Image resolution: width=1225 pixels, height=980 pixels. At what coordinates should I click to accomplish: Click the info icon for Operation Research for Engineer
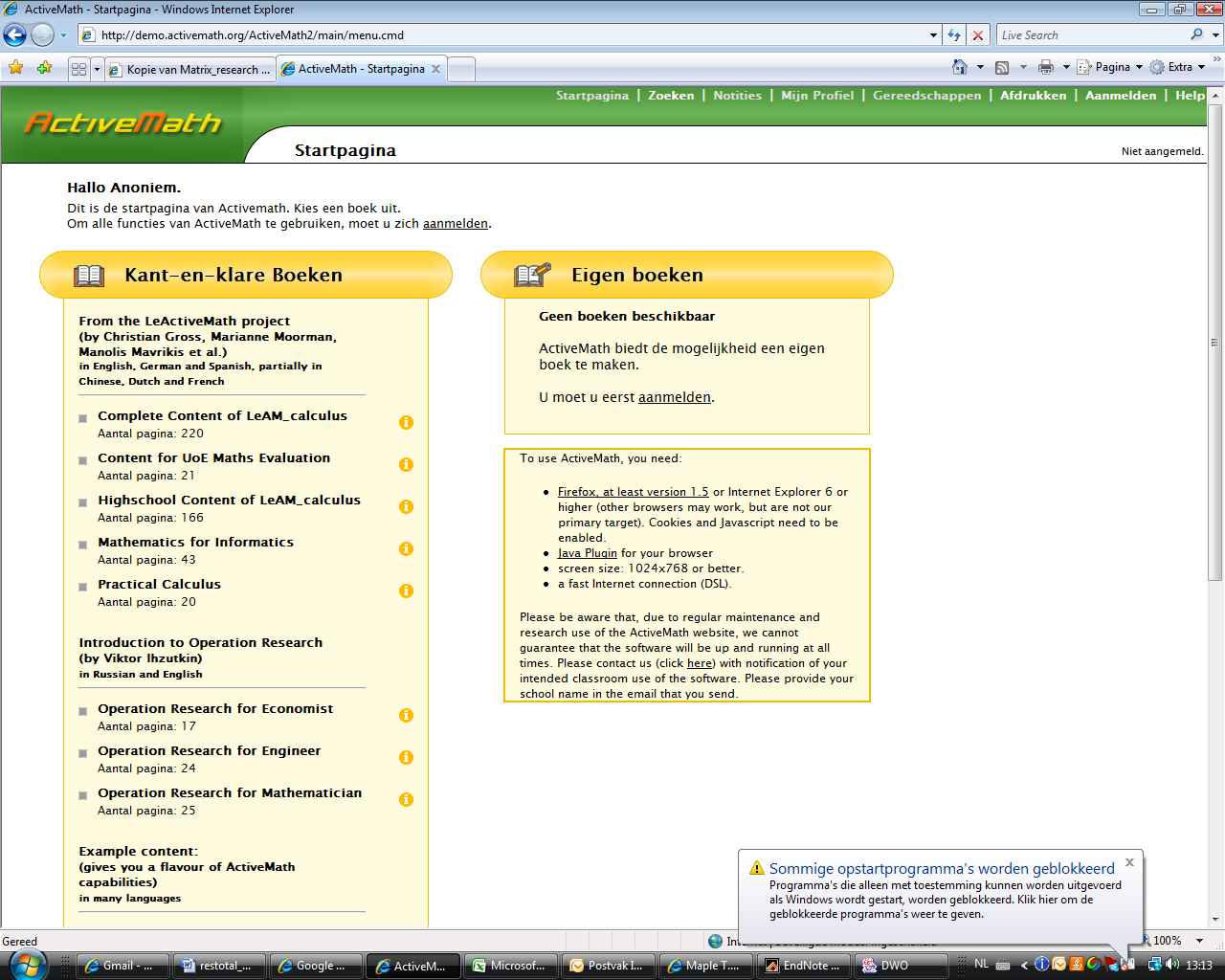pyautogui.click(x=406, y=757)
